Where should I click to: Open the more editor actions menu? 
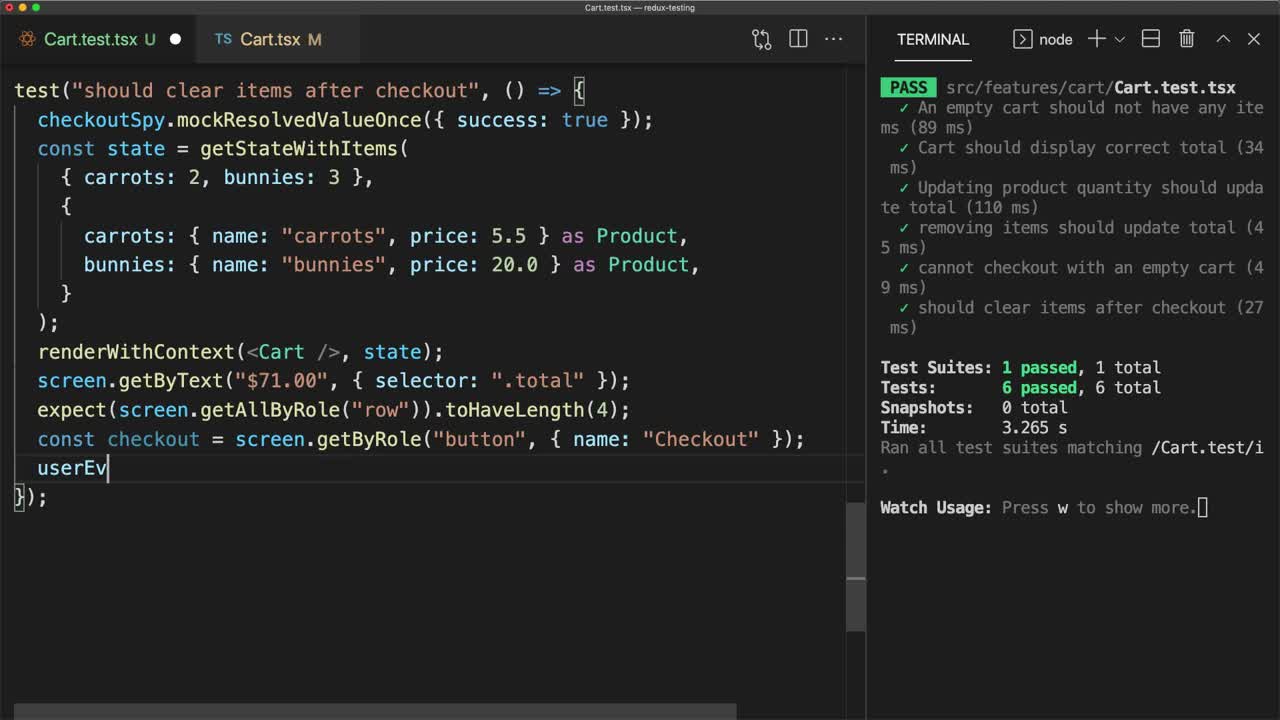(x=834, y=39)
